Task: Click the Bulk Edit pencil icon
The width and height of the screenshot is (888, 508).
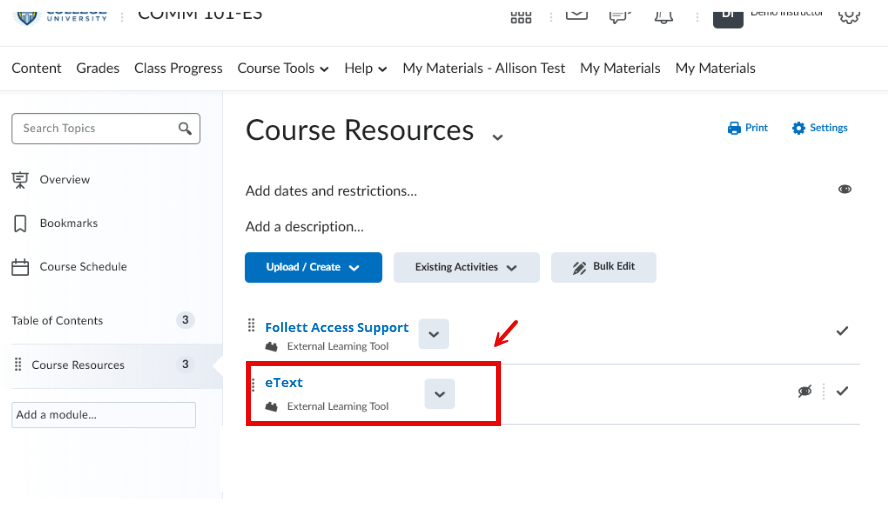Action: [579, 268]
